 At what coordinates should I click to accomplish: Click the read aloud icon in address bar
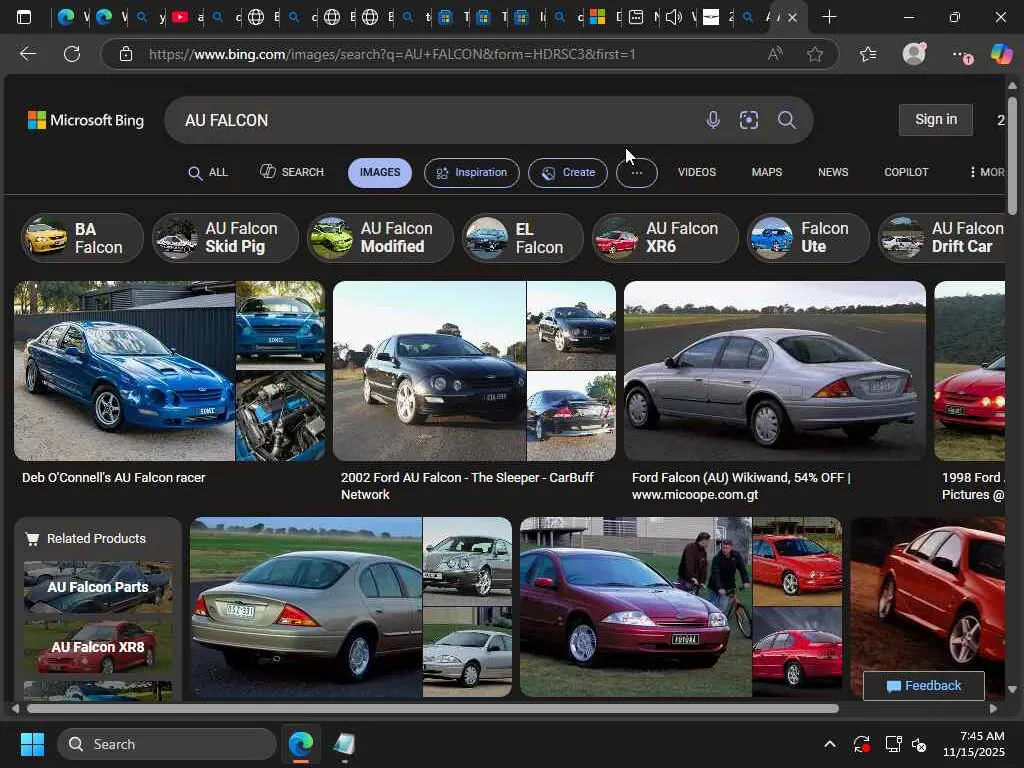(775, 54)
